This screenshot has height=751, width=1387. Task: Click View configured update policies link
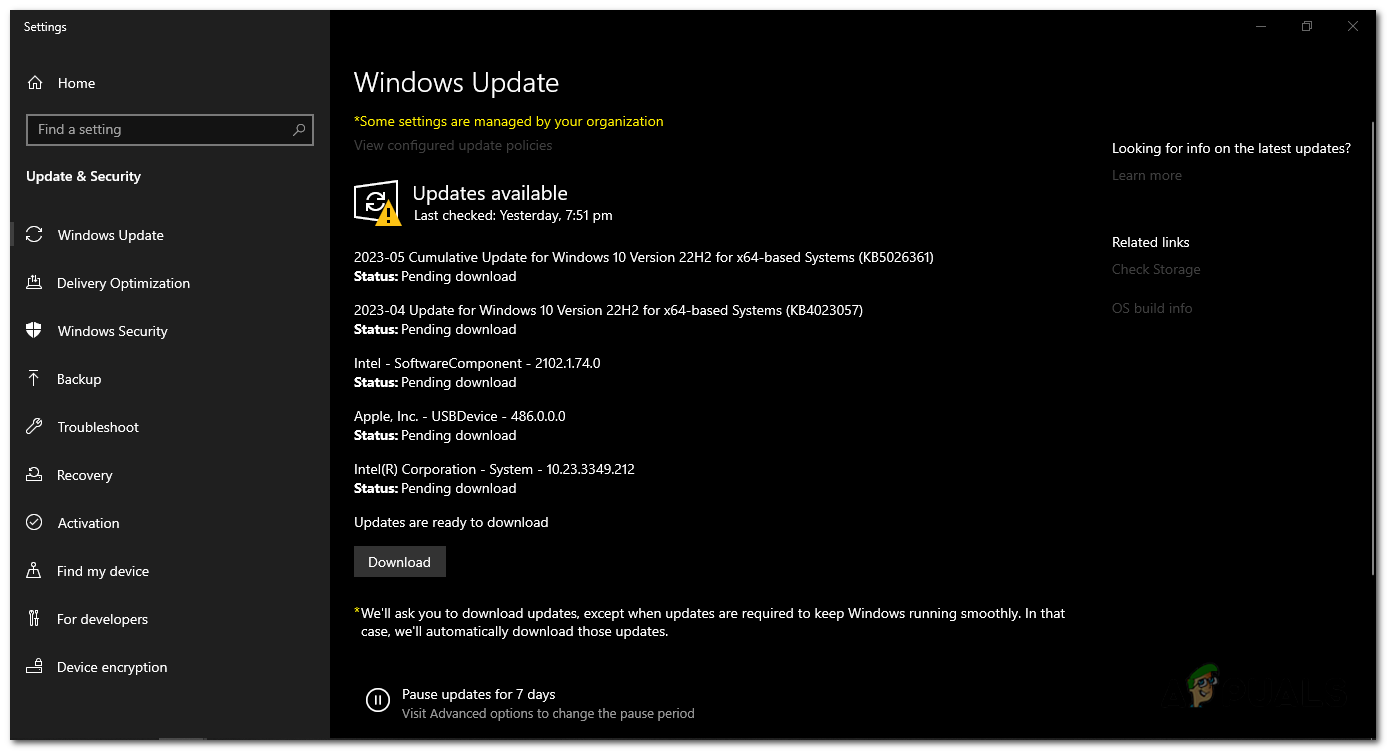click(x=453, y=145)
